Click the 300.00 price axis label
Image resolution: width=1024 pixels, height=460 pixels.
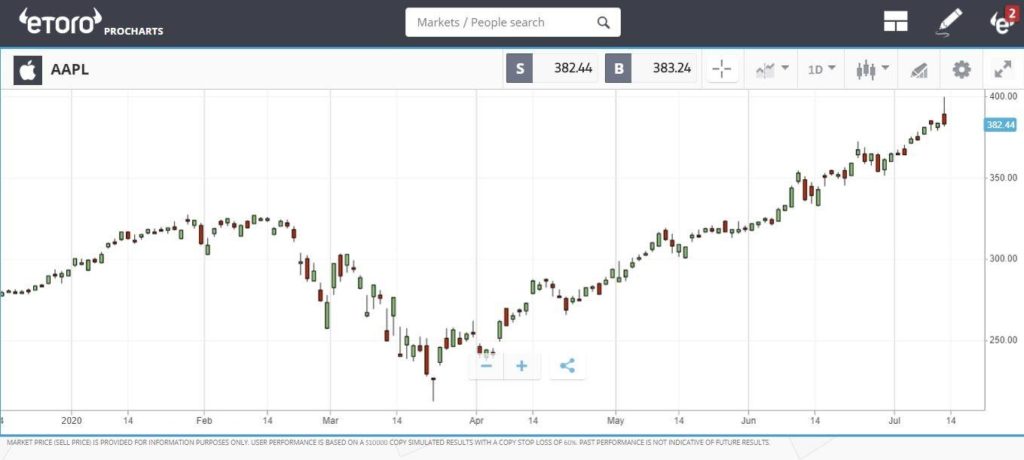[1002, 259]
